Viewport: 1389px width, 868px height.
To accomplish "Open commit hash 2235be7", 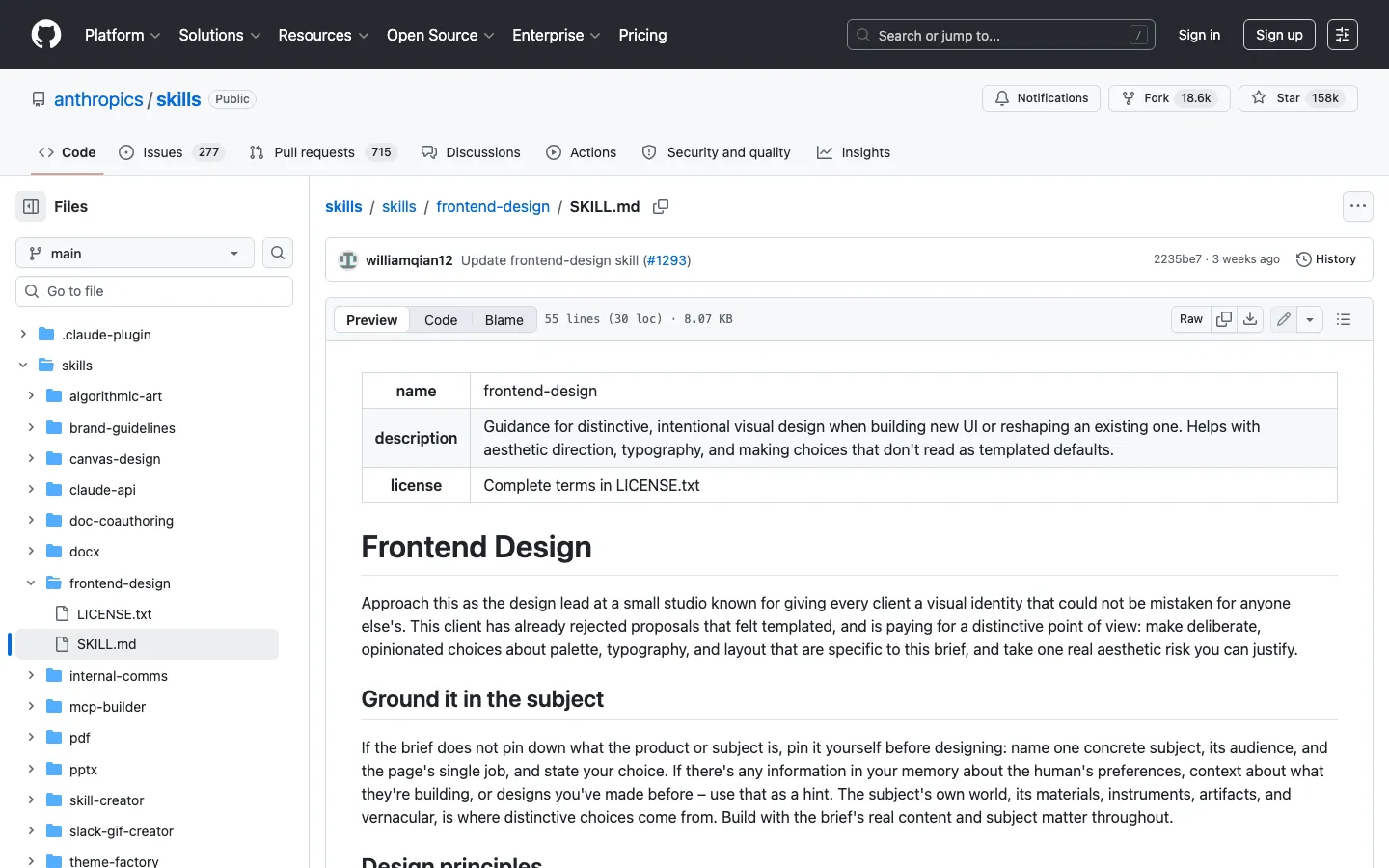I will coord(1178,259).
